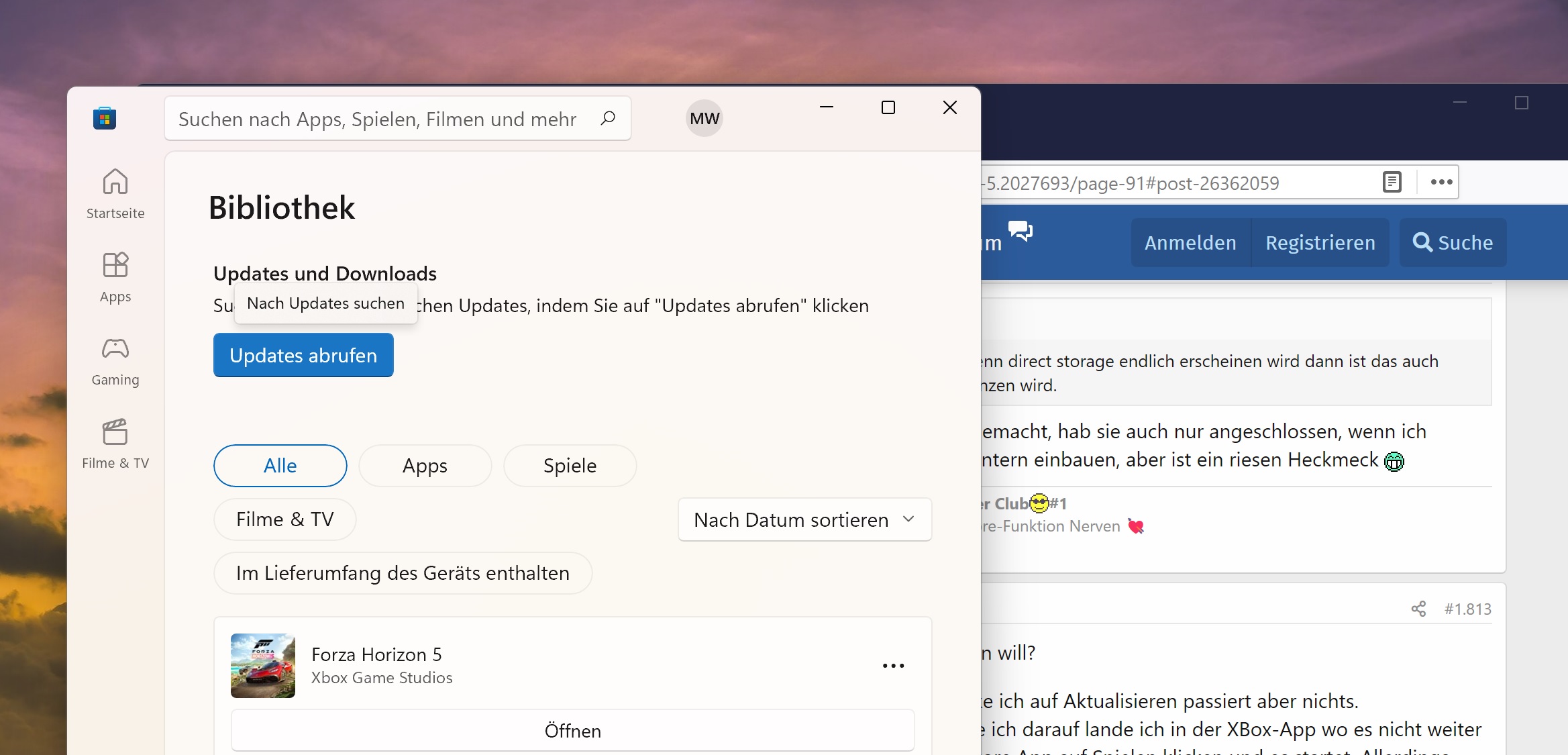The image size is (1568, 755).
Task: Open reader view icon in address bar
Action: 1392,182
